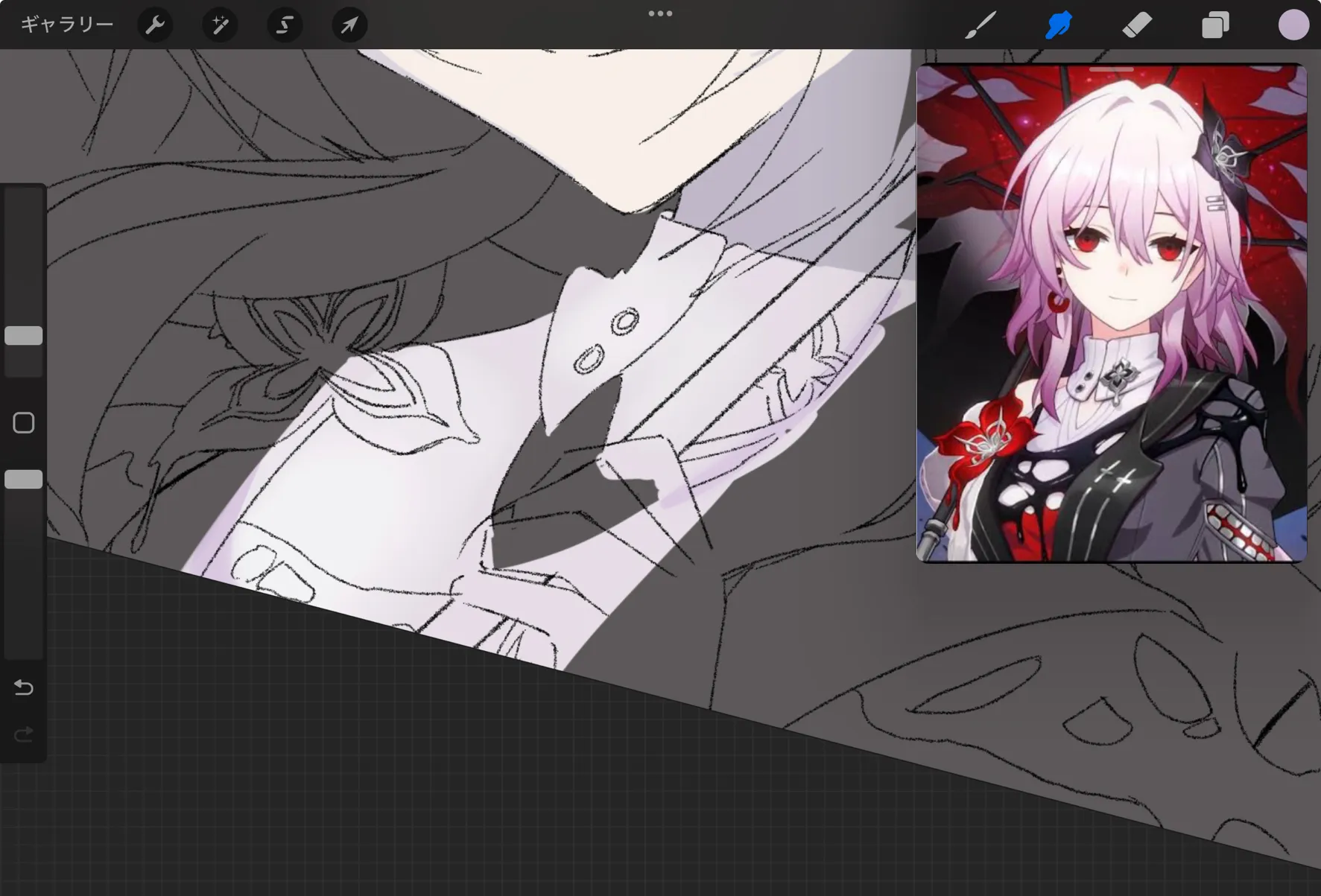Redo the undone stroke

[24, 736]
